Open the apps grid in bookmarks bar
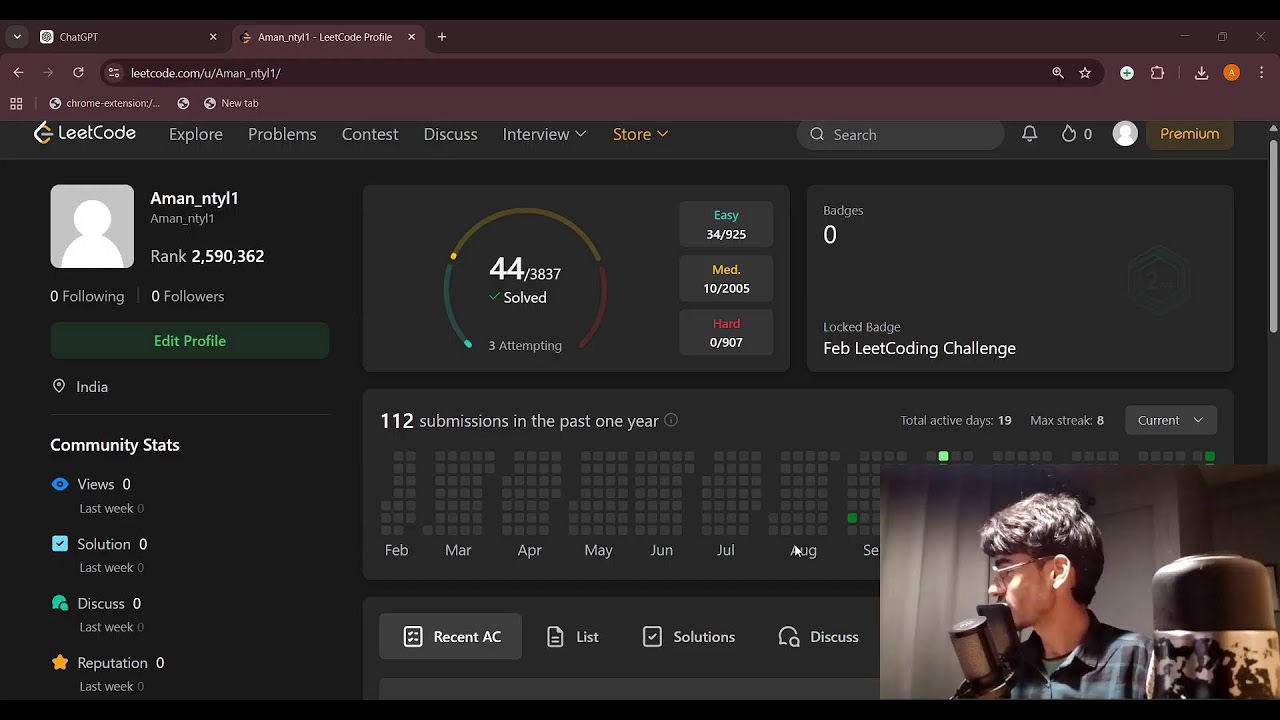 (x=16, y=103)
